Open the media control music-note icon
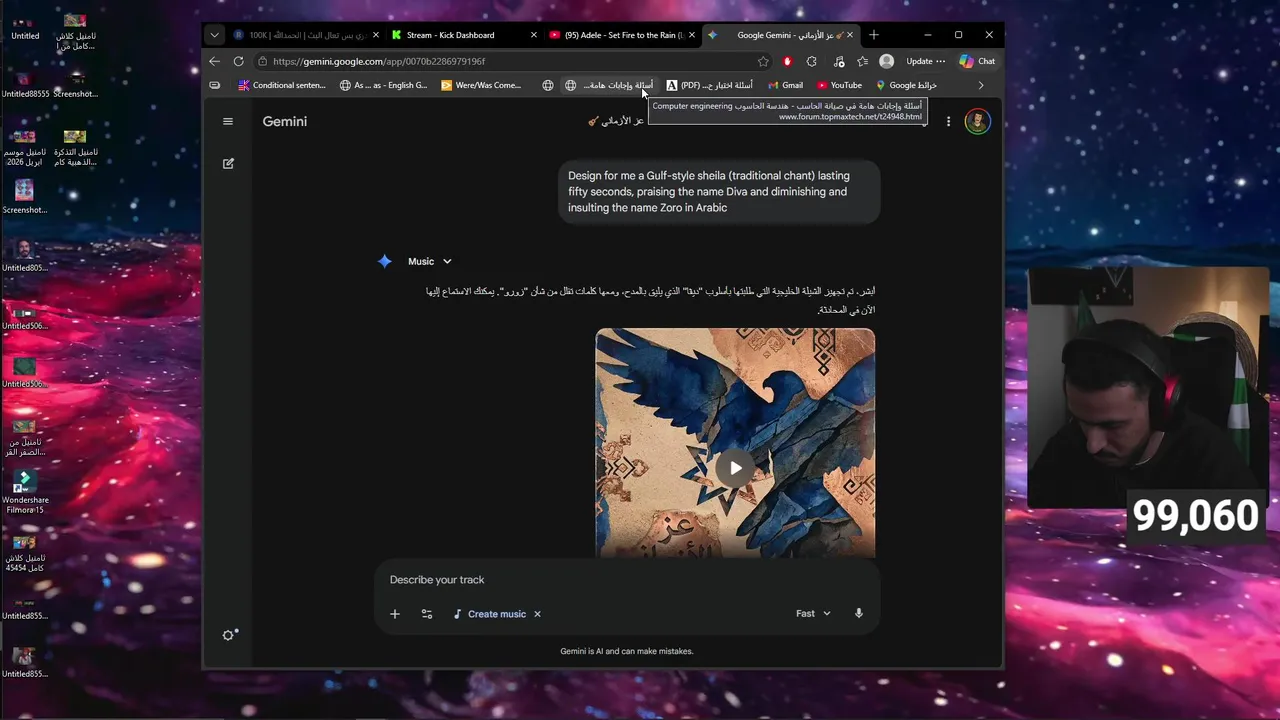This screenshot has height=720, width=1280. 838,61
